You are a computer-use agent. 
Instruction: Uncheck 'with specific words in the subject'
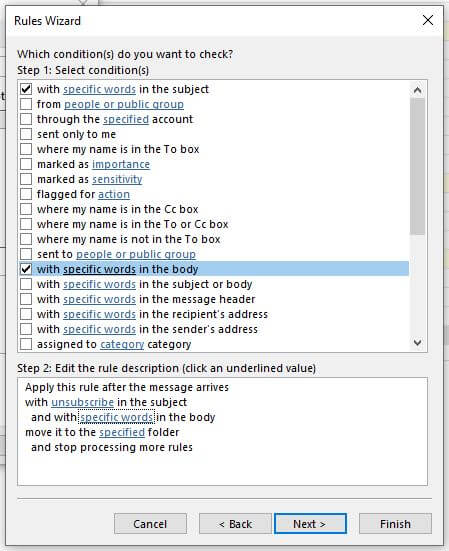coord(26,89)
